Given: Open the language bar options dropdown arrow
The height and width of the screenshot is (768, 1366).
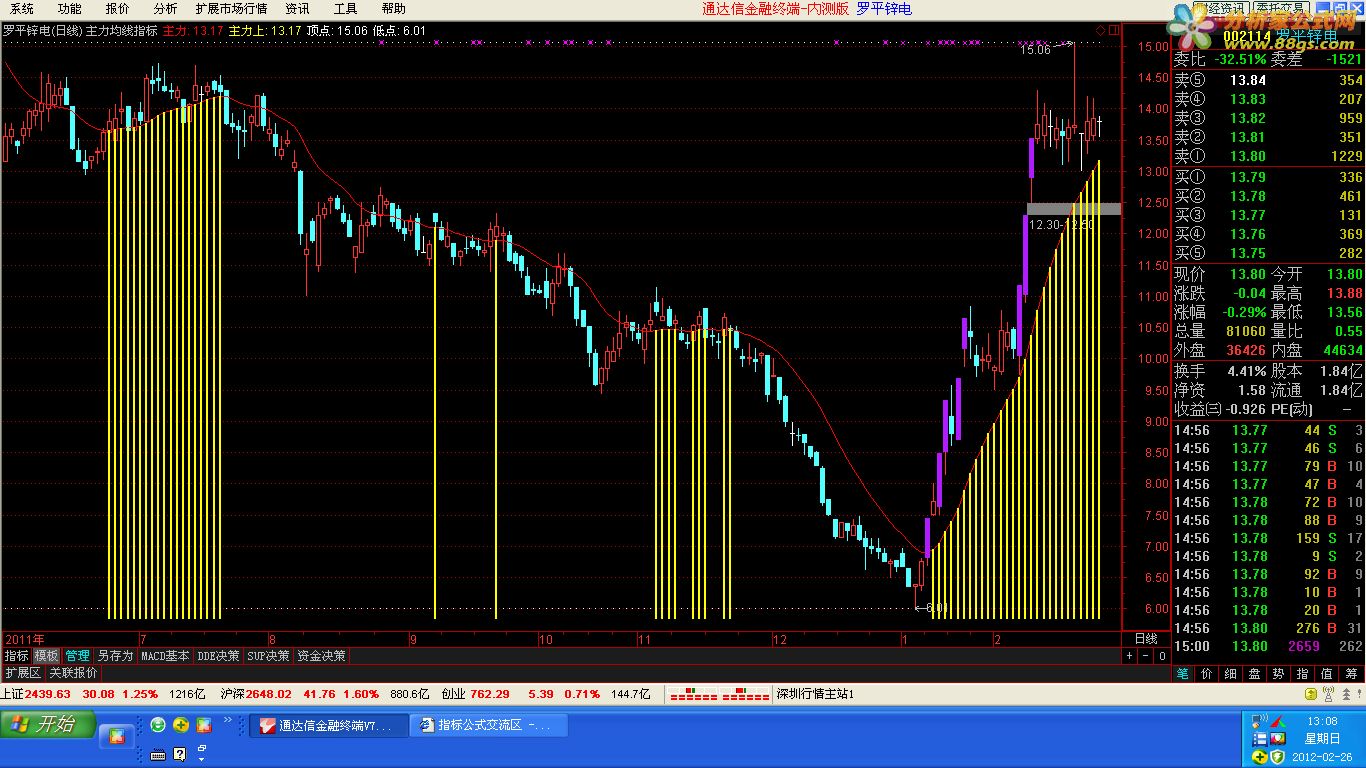Looking at the screenshot, I should pyautogui.click(x=201, y=759).
